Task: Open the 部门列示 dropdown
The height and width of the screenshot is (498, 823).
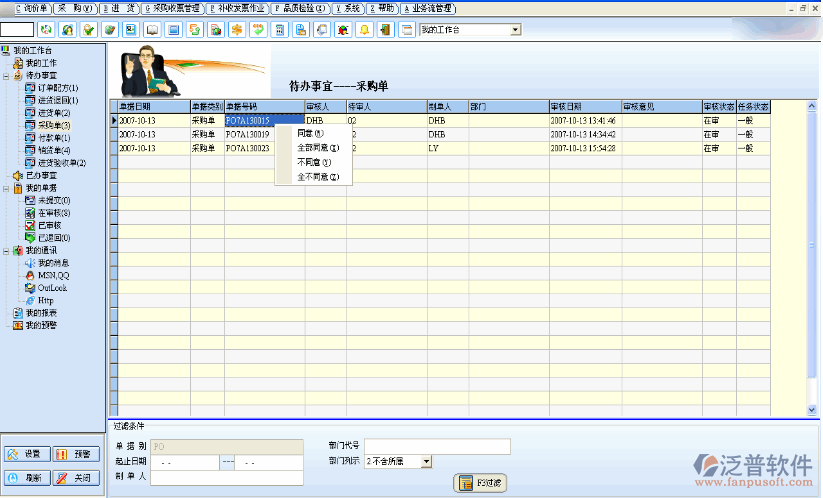Action: point(427,461)
